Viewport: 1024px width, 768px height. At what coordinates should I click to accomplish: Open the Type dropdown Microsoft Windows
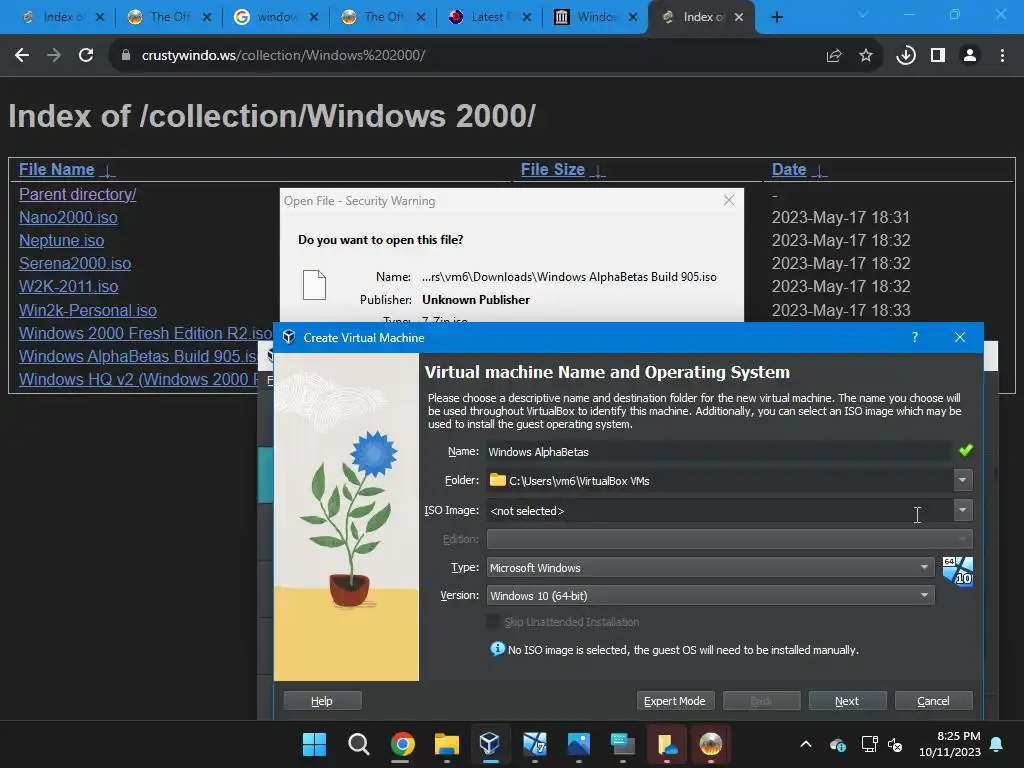711,568
